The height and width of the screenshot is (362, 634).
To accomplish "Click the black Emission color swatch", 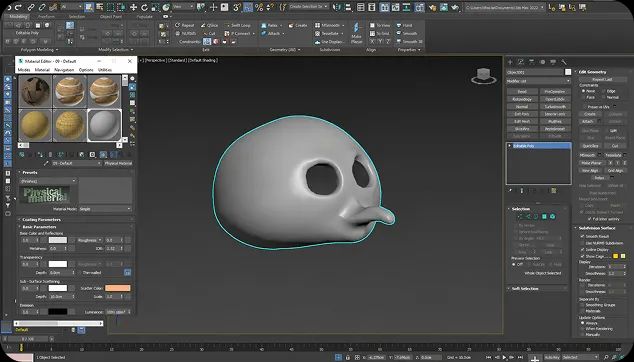I will tap(57, 312).
